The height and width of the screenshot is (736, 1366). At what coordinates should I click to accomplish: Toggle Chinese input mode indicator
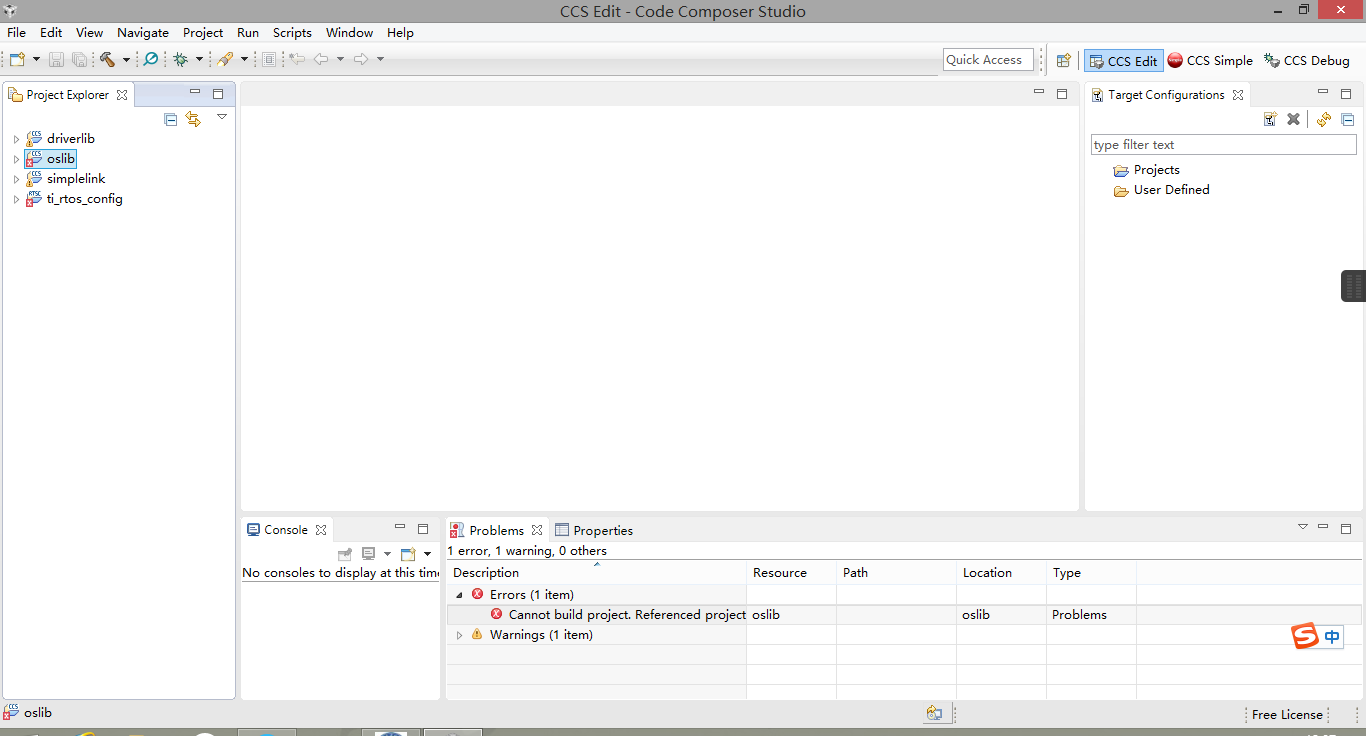tap(1332, 636)
